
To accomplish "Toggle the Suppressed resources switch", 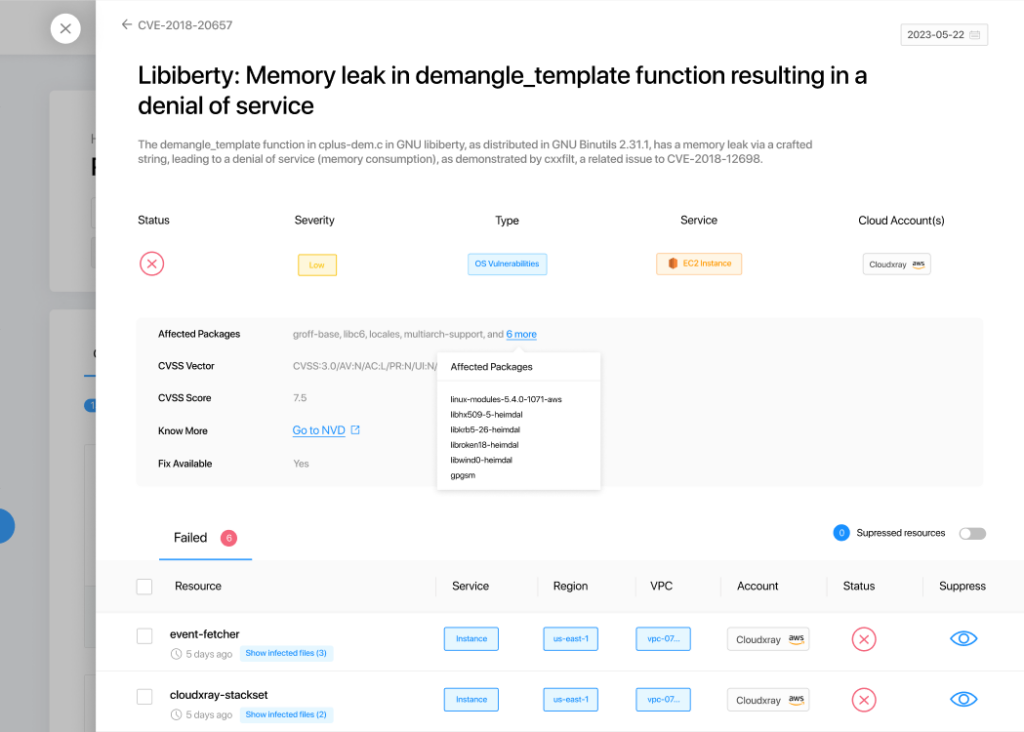I will point(972,533).
